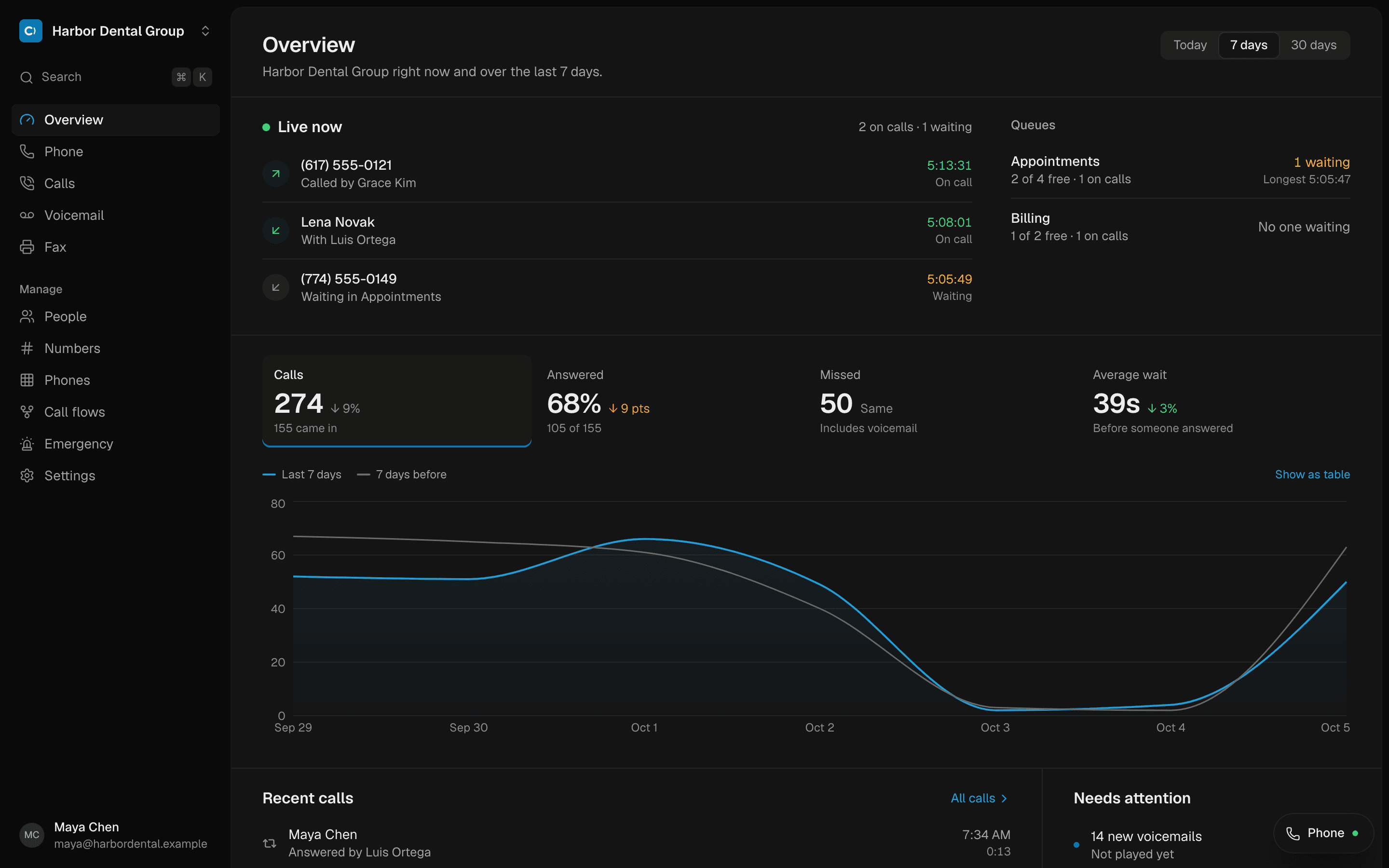Open the live call (617) 555-0121
1389x868 pixels.
pyautogui.click(x=617, y=174)
